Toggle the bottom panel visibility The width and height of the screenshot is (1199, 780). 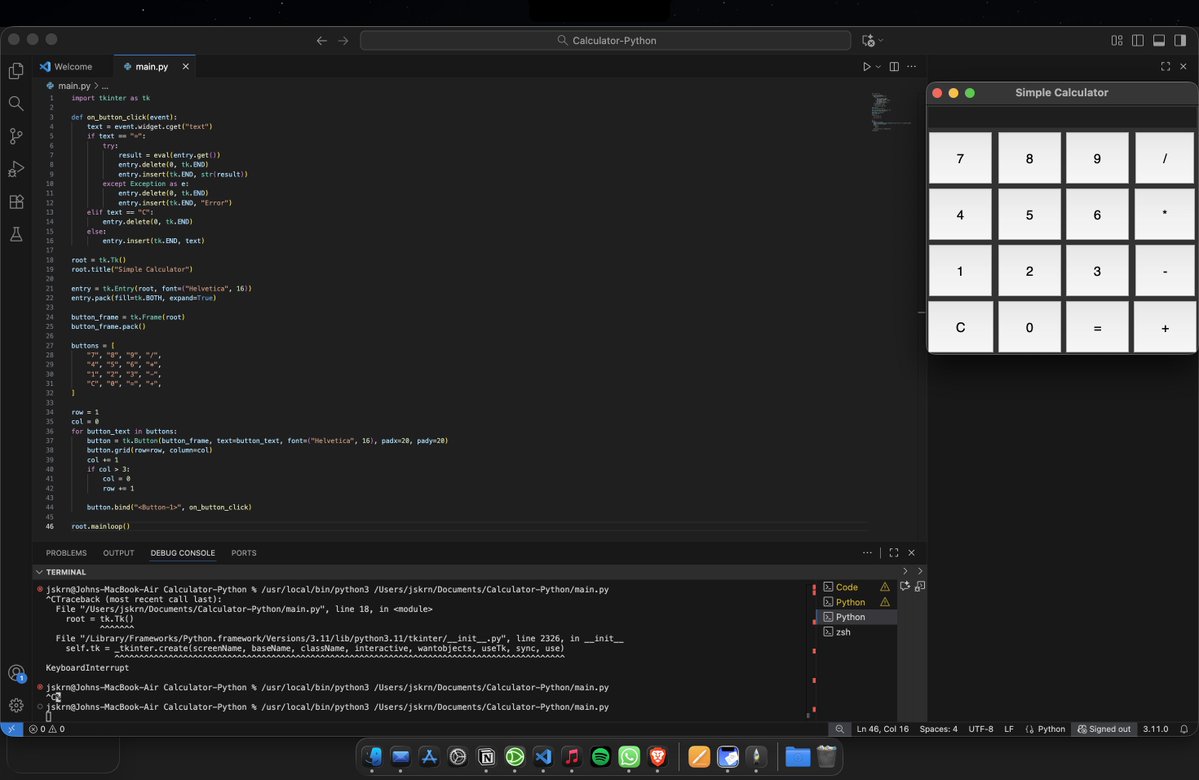[1159, 41]
